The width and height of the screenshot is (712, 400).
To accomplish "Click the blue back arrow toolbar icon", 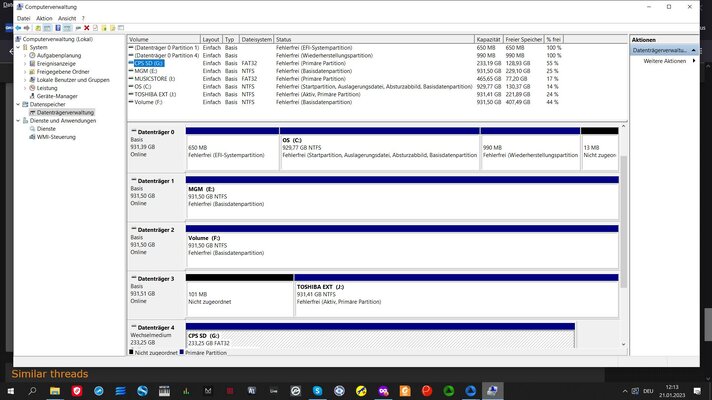I will (x=18, y=28).
